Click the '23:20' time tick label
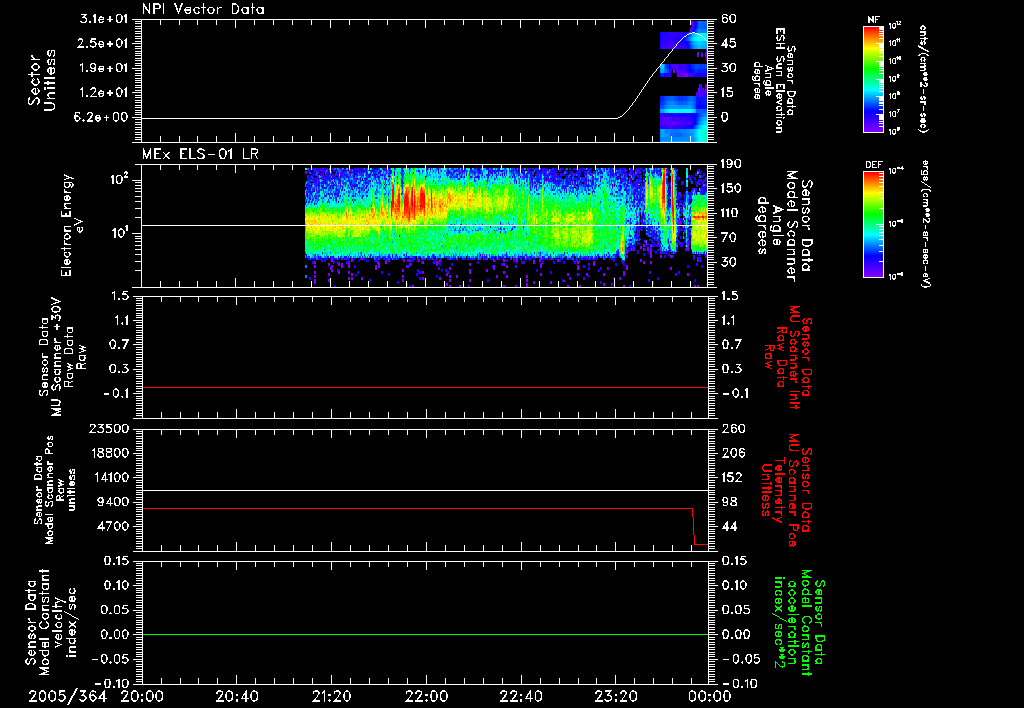 [x=616, y=696]
